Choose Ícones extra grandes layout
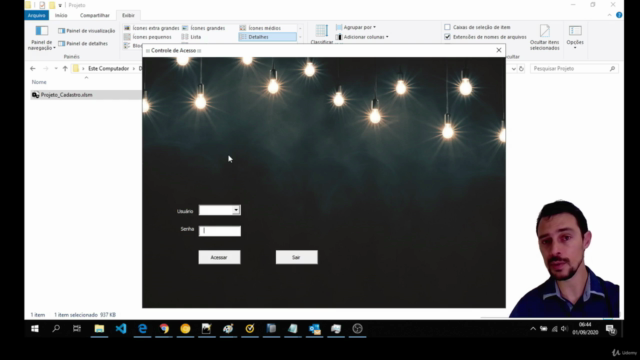This screenshot has width=640, height=360. [151, 28]
